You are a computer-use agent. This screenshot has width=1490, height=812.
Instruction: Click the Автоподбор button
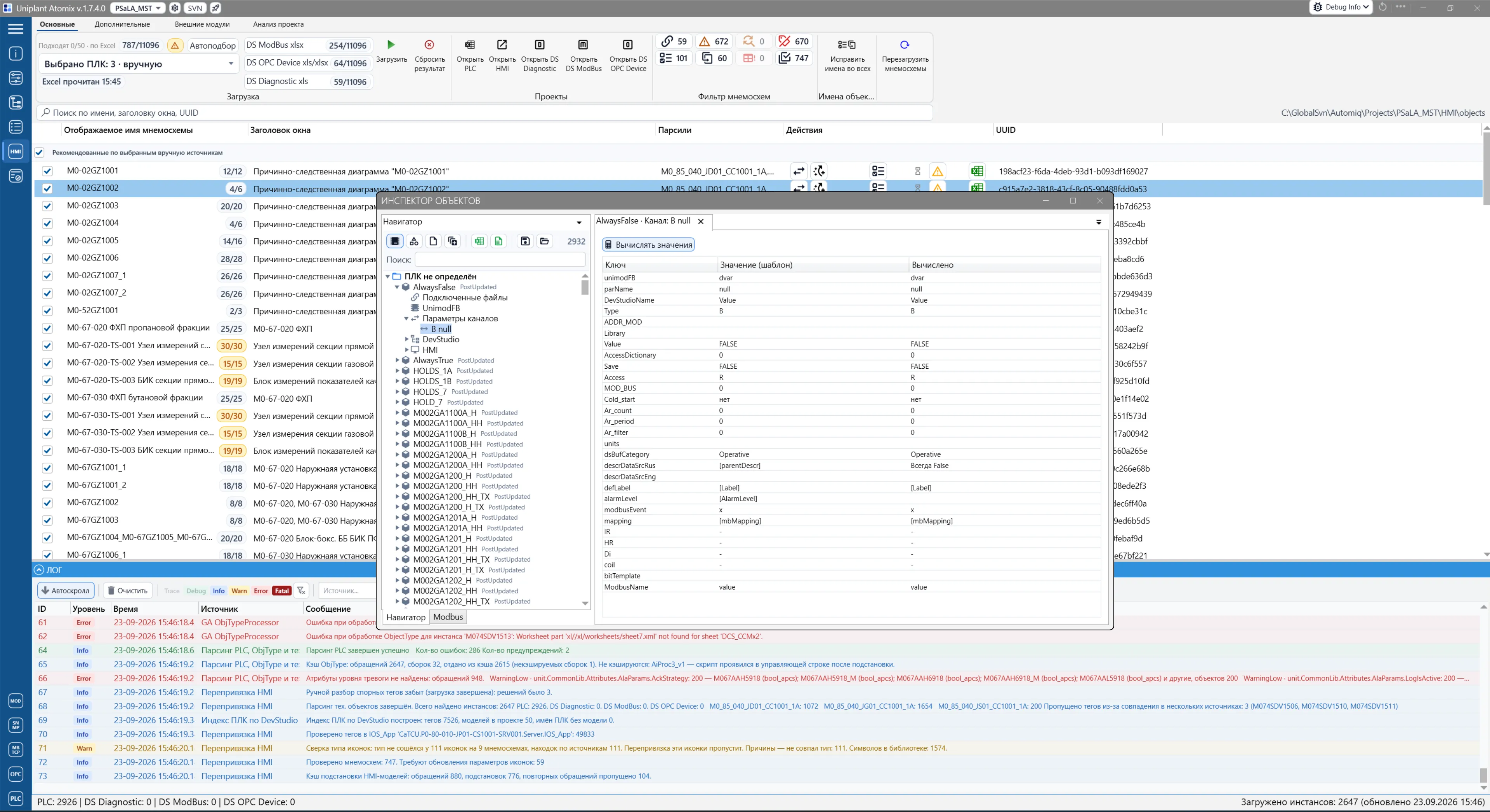pyautogui.click(x=212, y=45)
